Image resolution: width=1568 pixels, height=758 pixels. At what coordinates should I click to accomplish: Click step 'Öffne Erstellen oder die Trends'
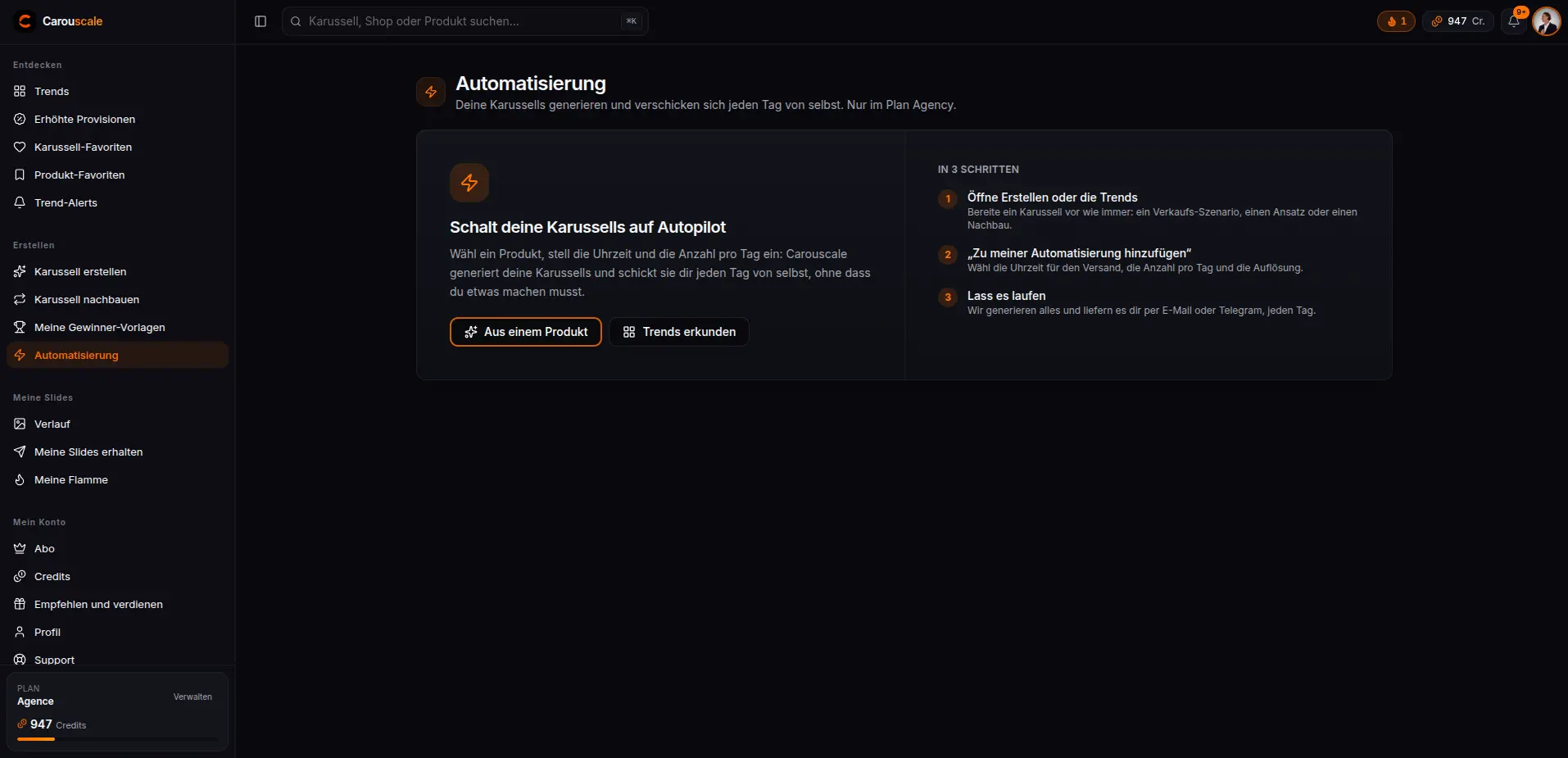click(x=1052, y=197)
